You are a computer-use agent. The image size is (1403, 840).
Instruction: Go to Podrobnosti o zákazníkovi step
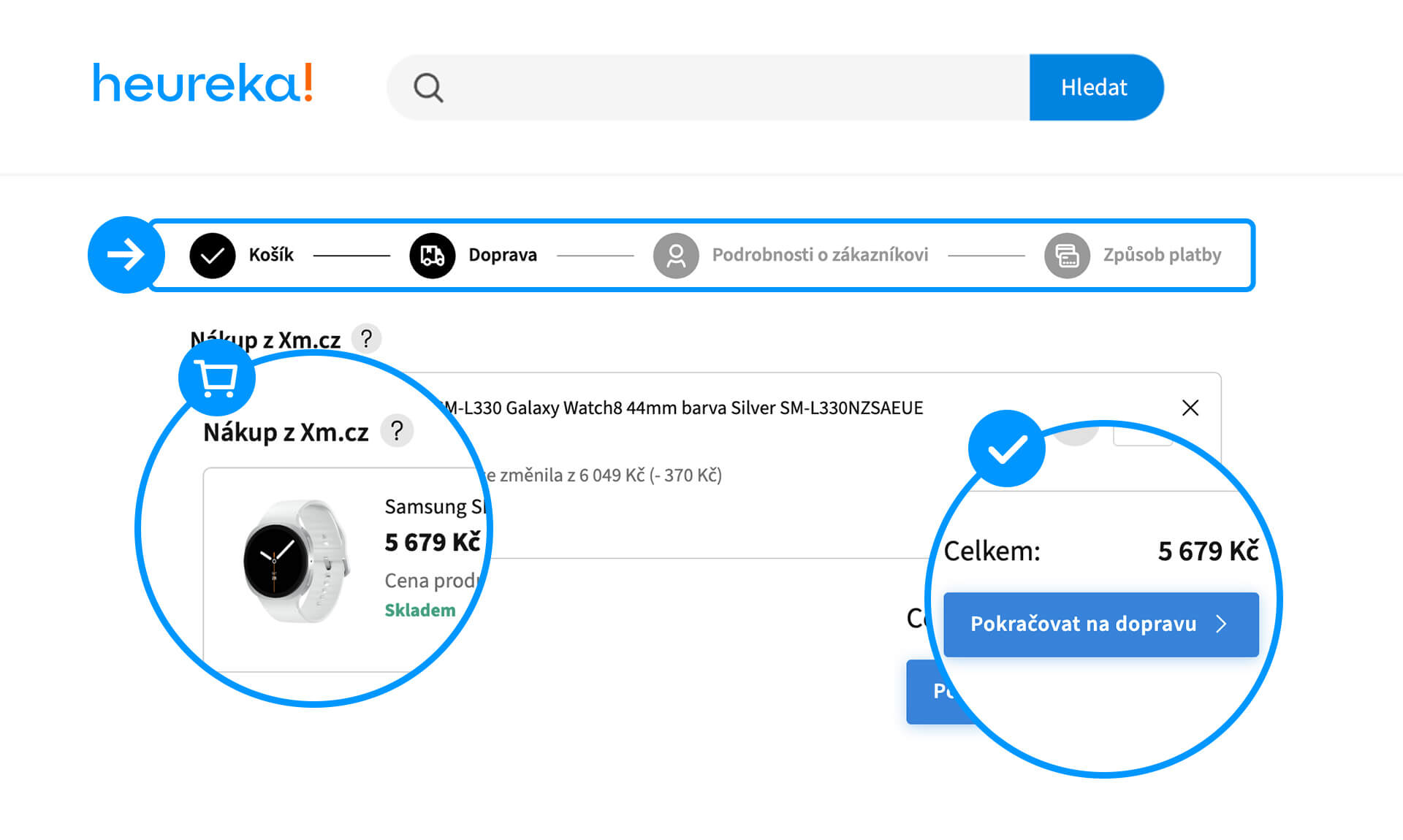pos(820,255)
